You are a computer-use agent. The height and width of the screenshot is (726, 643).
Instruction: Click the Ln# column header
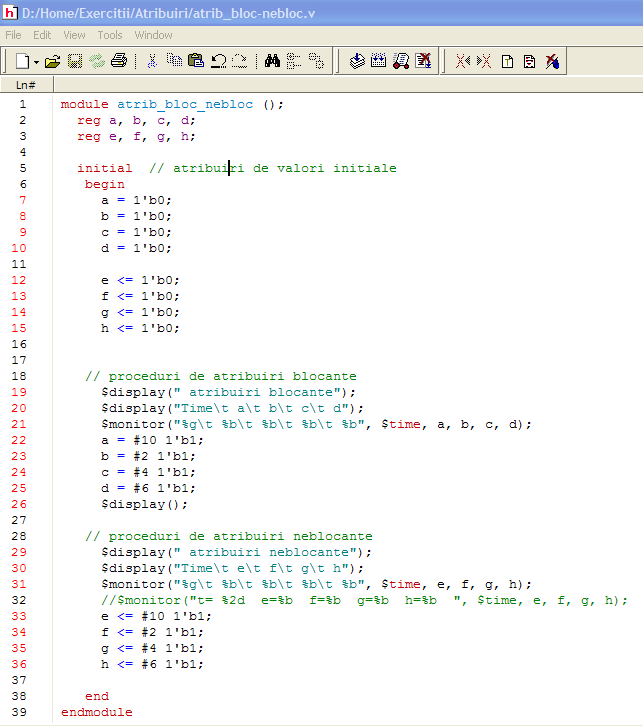26,85
